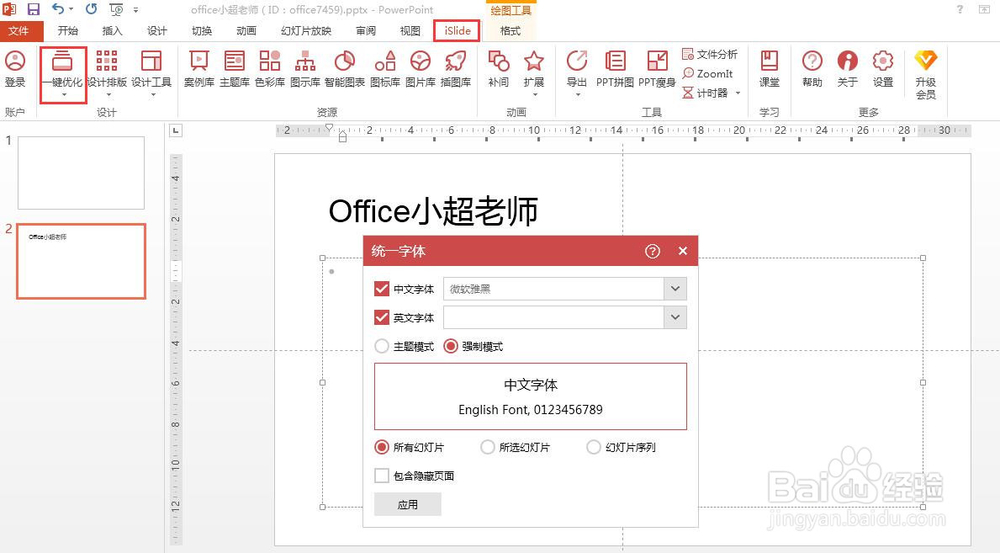Open the 智能图表 smart charts
This screenshot has height=553, width=1000.
point(344,68)
